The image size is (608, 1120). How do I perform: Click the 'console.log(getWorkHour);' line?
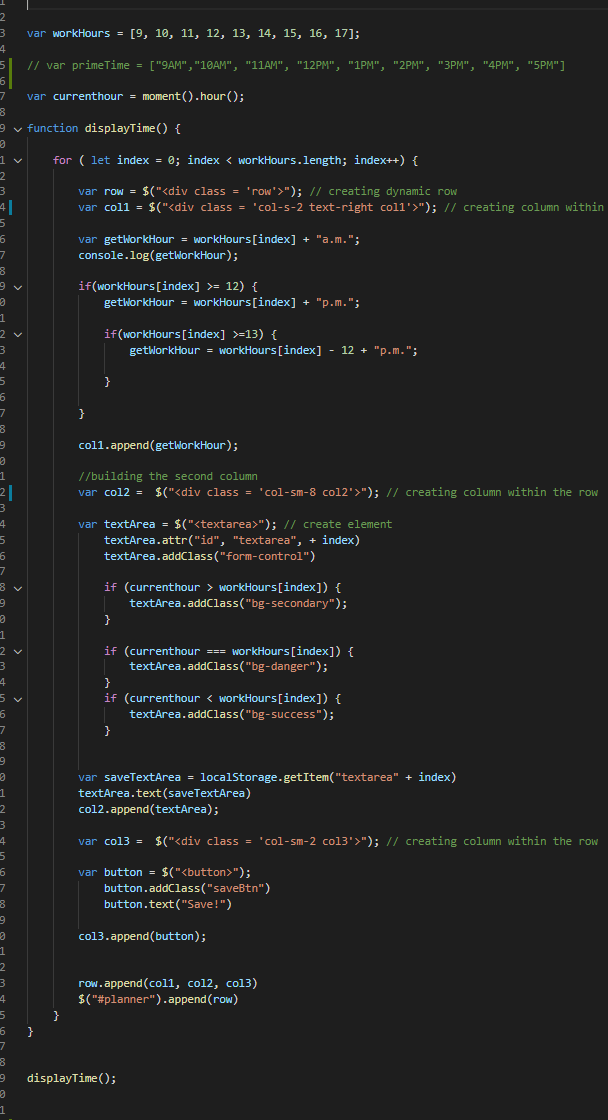158,255
